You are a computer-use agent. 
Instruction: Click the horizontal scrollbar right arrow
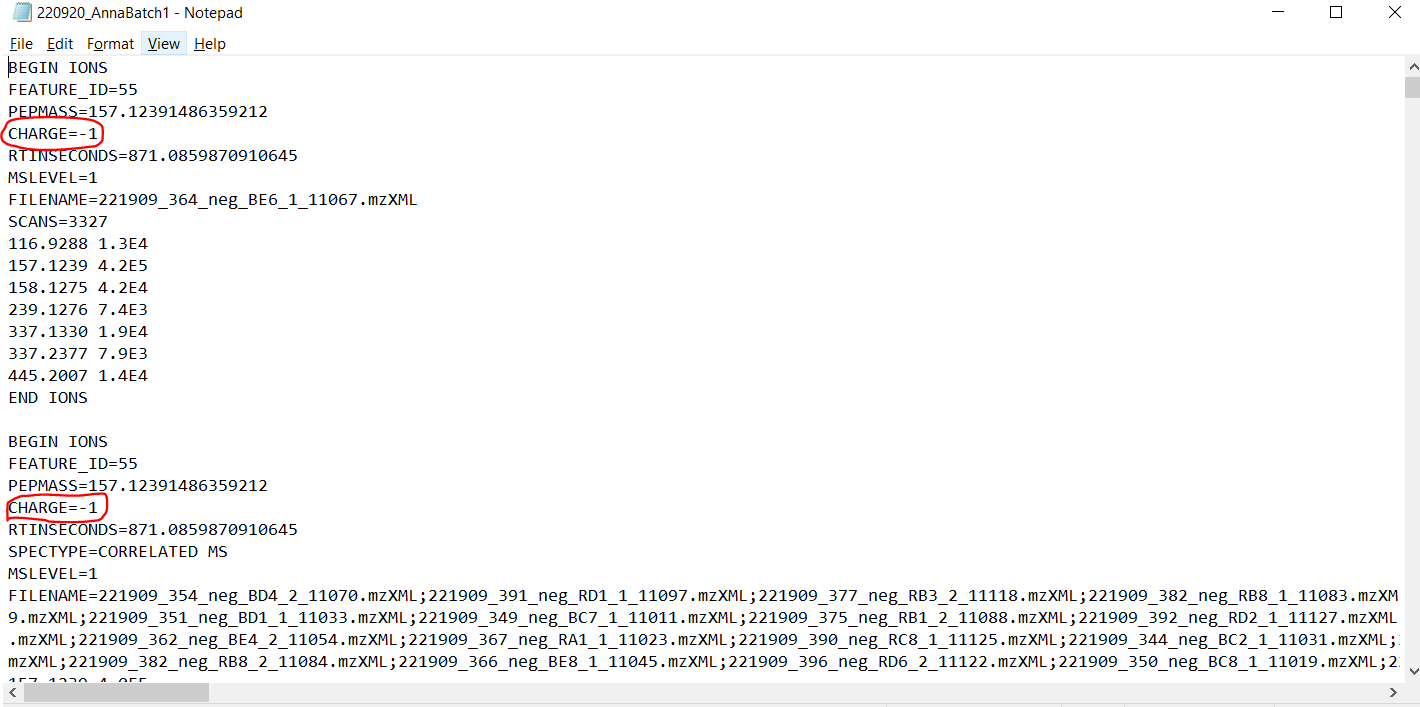[x=1394, y=691]
